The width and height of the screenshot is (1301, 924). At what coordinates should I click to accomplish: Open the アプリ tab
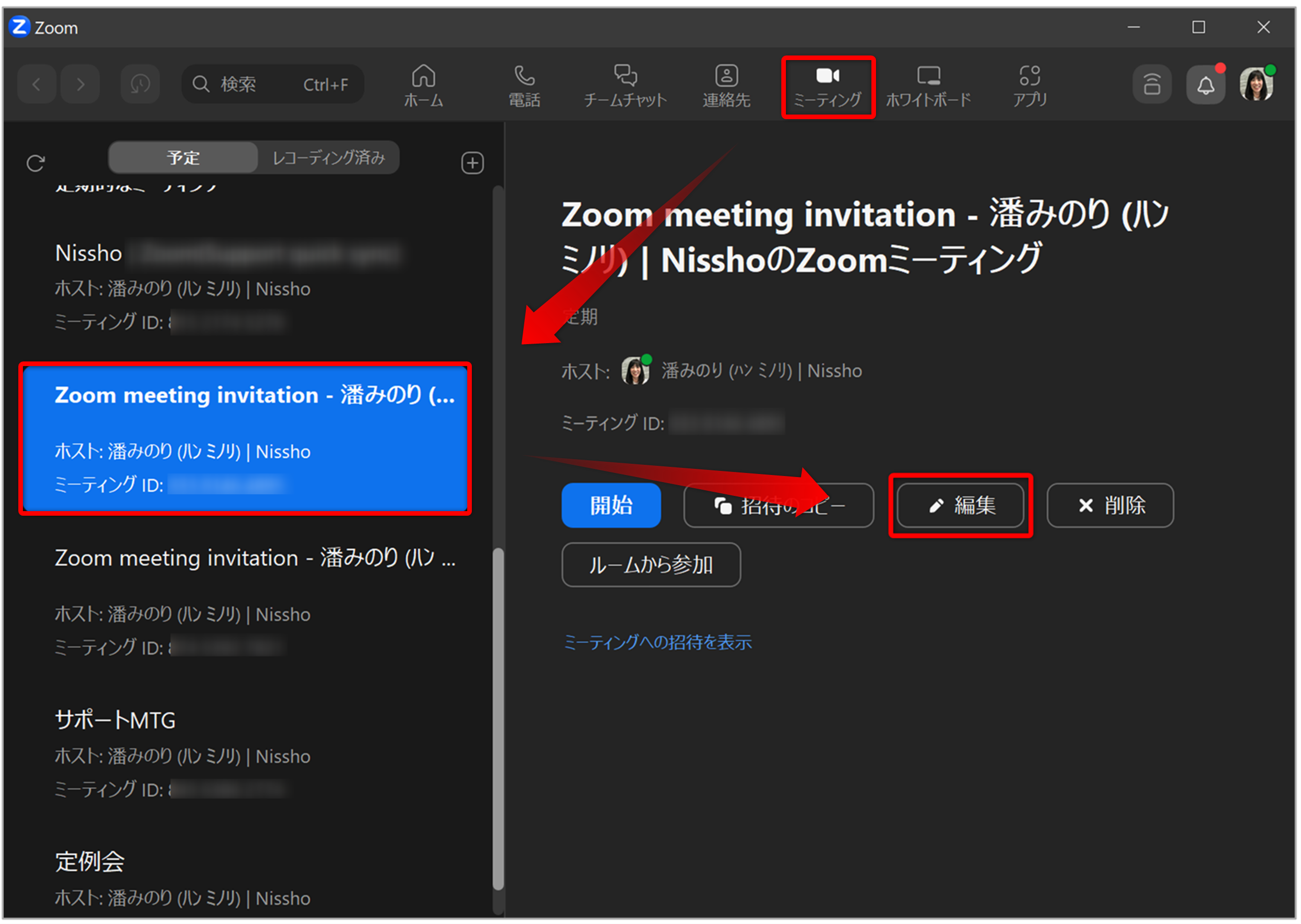[x=1030, y=87]
